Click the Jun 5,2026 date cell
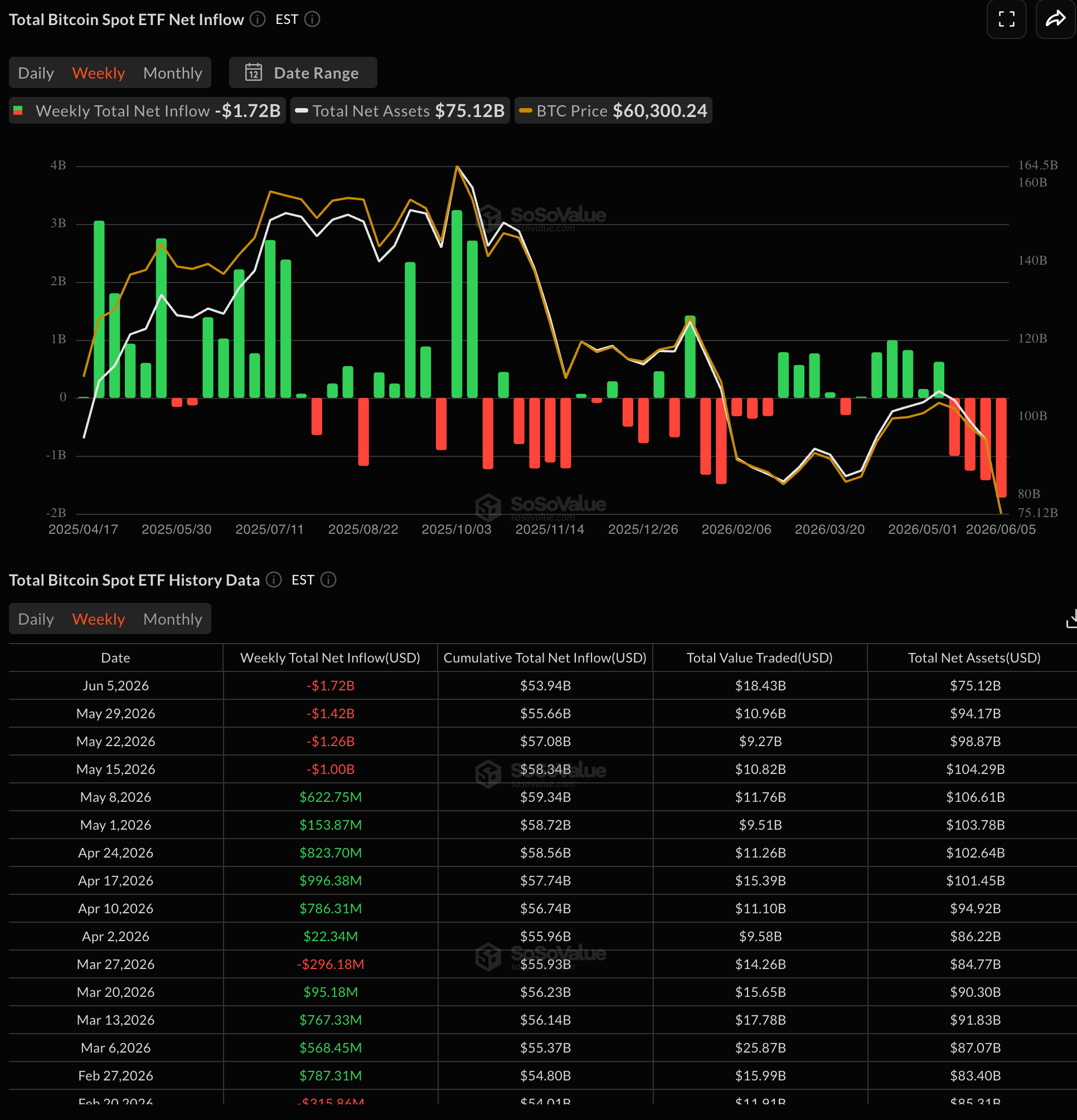Image resolution: width=1077 pixels, height=1120 pixels. pyautogui.click(x=115, y=686)
